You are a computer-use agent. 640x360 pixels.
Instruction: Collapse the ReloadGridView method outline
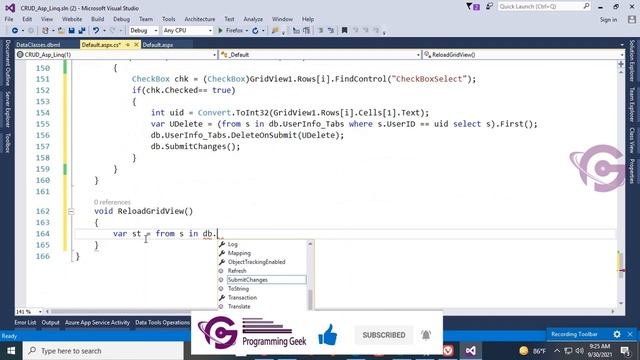click(x=71, y=211)
